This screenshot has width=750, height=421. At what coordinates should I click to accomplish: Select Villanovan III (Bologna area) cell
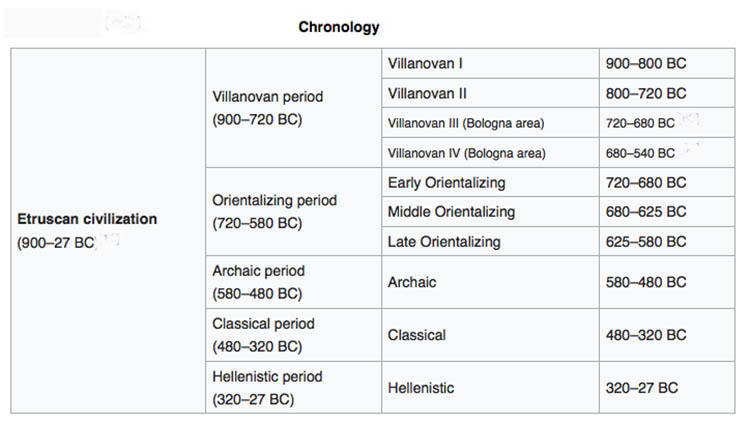click(x=465, y=123)
